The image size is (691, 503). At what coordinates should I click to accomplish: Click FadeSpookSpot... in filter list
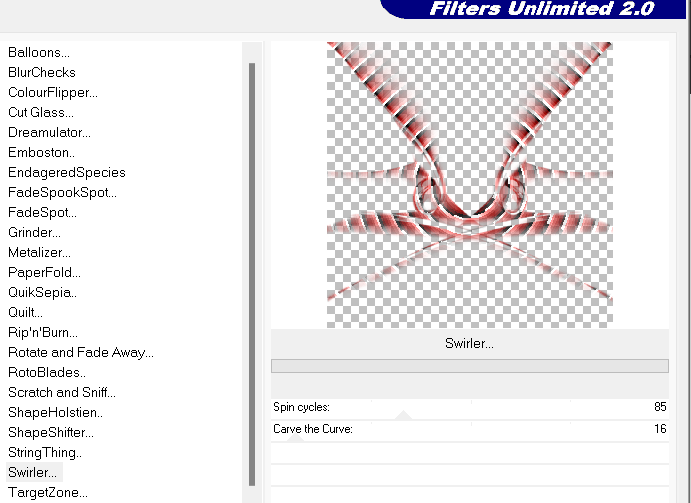tap(62, 192)
